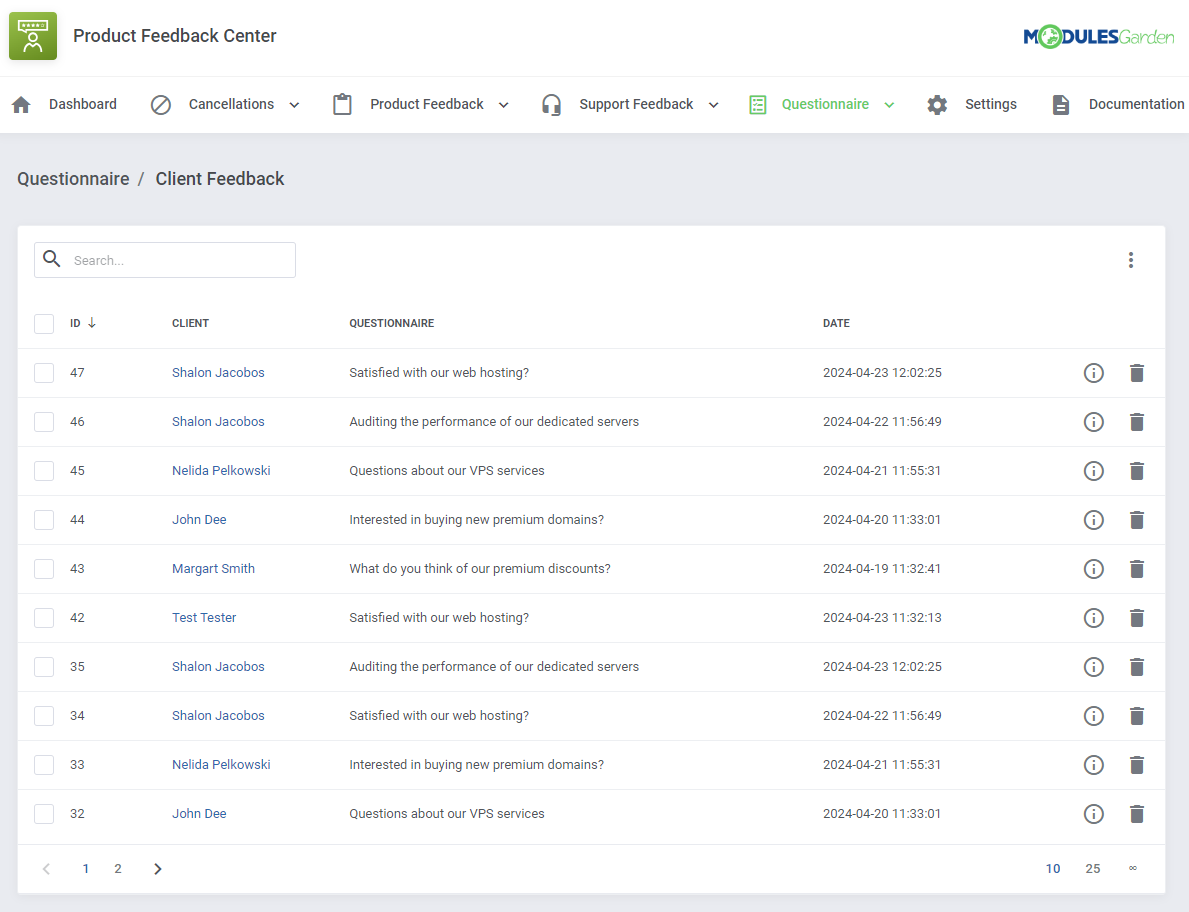Click the Product Feedback Center logo icon

click(x=33, y=36)
